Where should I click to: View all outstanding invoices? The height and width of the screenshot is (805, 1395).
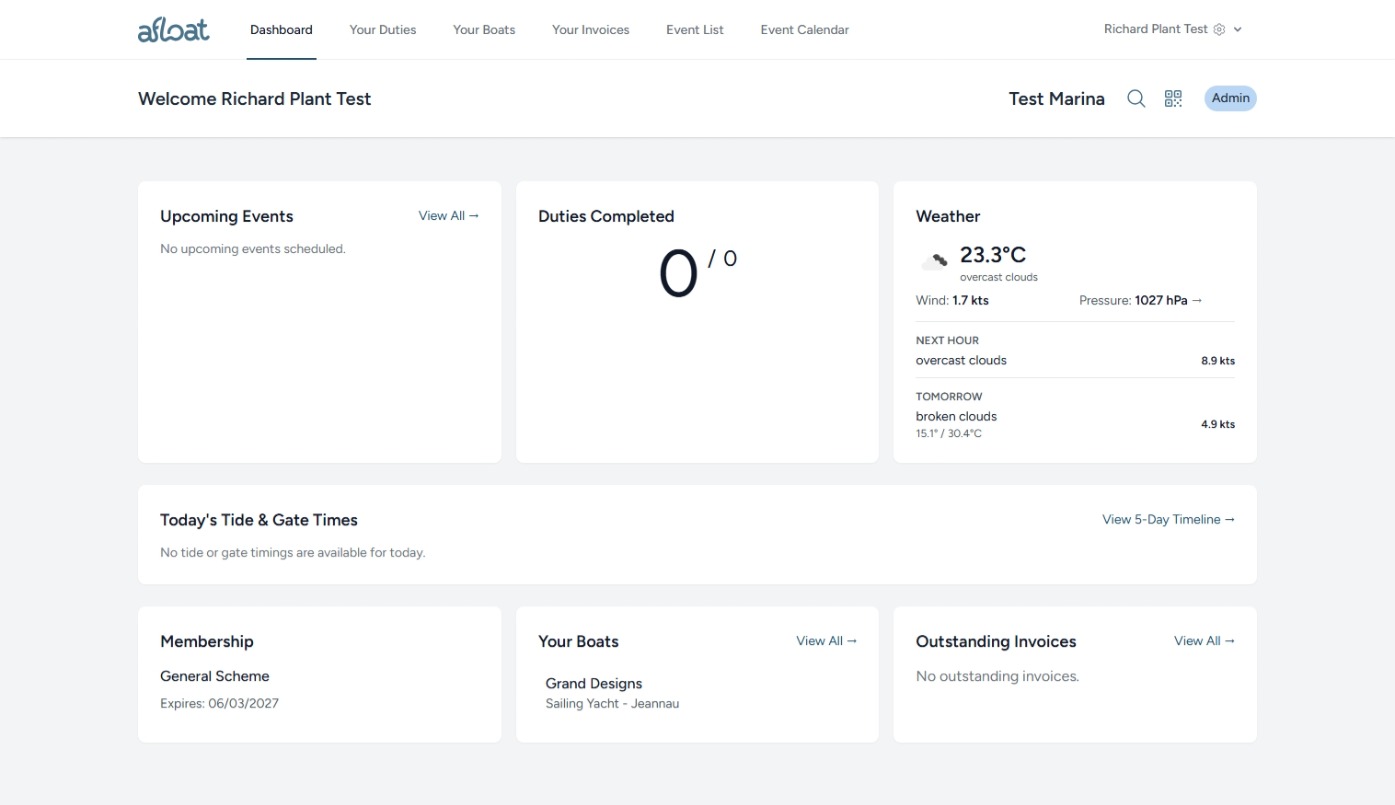click(1205, 641)
